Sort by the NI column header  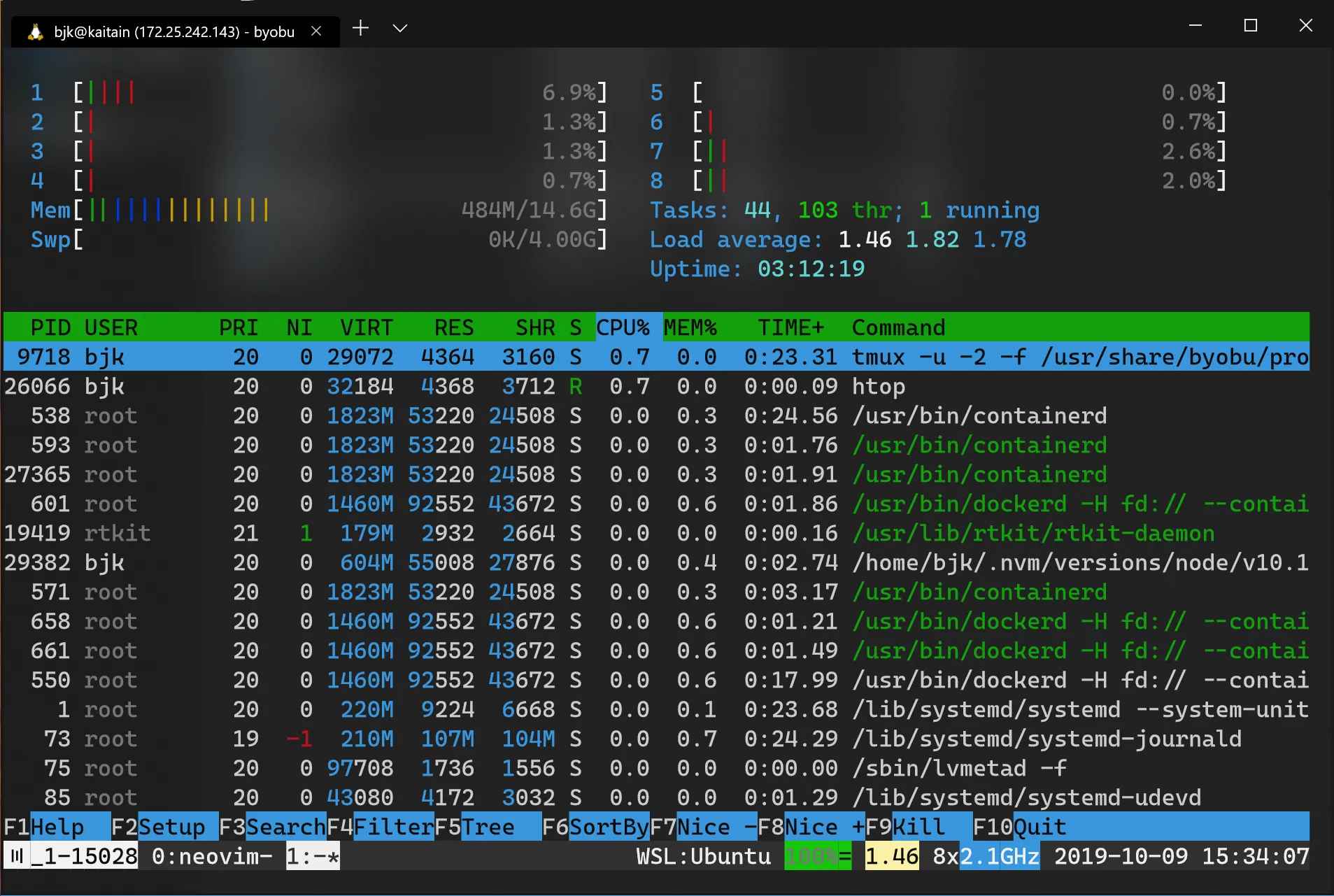coord(299,327)
